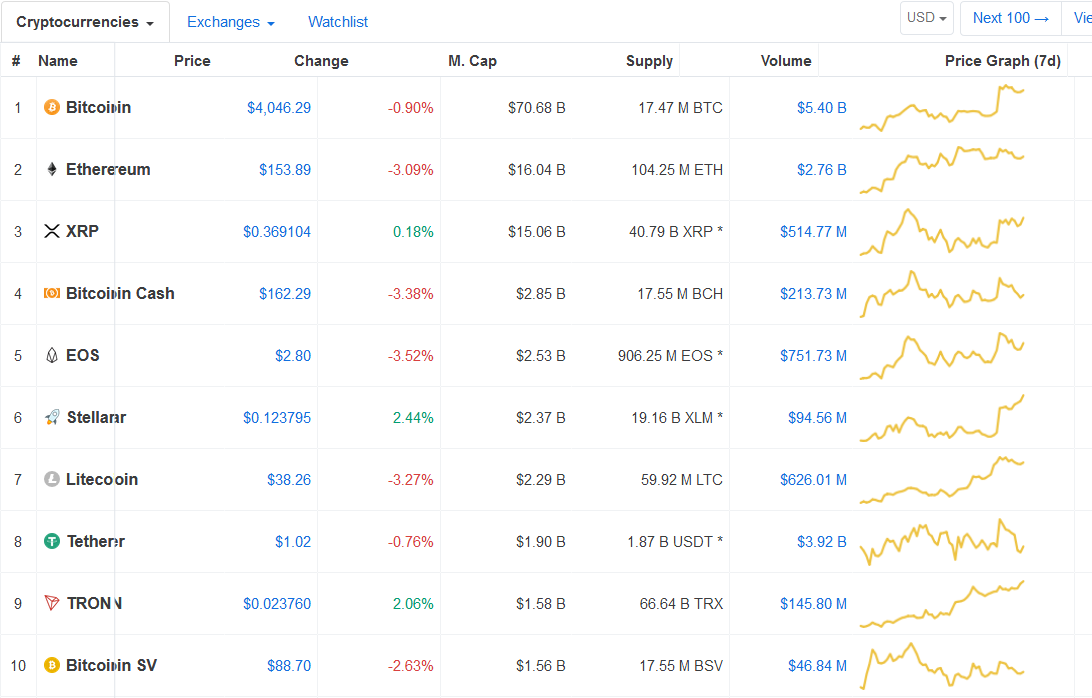Click the Tether logo icon
1092x698 pixels.
coord(52,541)
